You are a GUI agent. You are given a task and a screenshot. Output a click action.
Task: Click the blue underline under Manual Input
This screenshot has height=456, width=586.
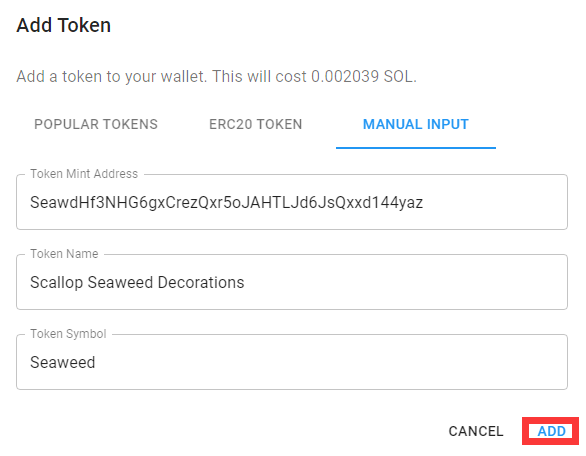point(416,148)
